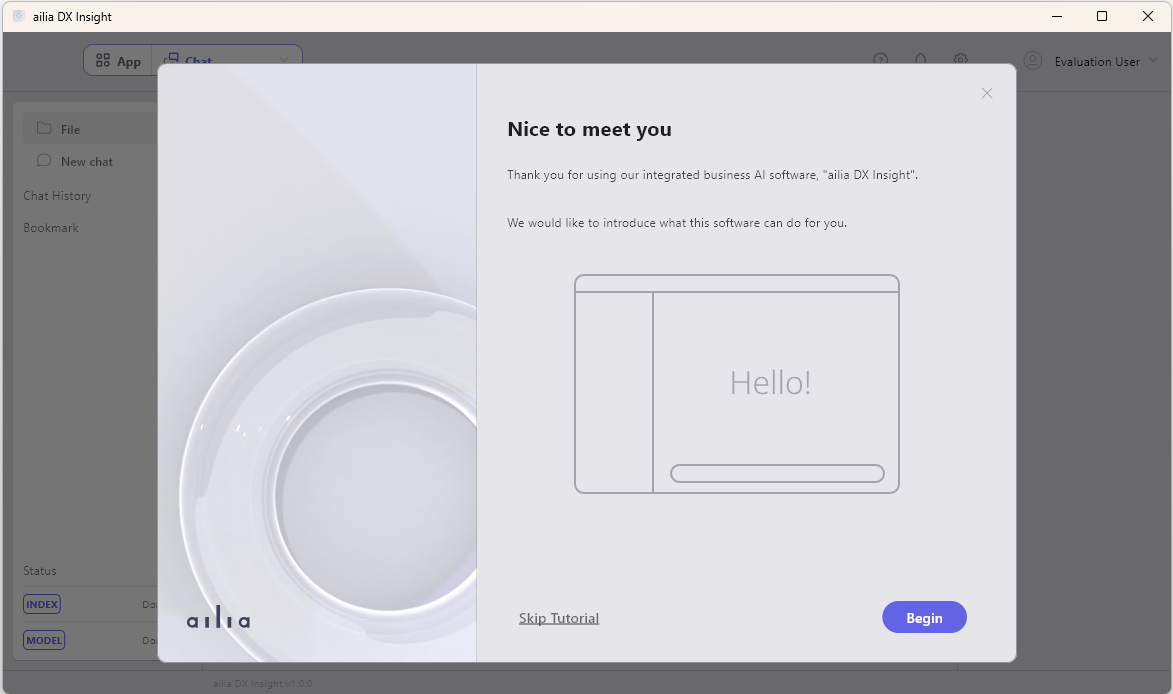Viewport: 1173px width, 694px height.
Task: Click the File folder icon in the sidebar
Action: pos(43,128)
